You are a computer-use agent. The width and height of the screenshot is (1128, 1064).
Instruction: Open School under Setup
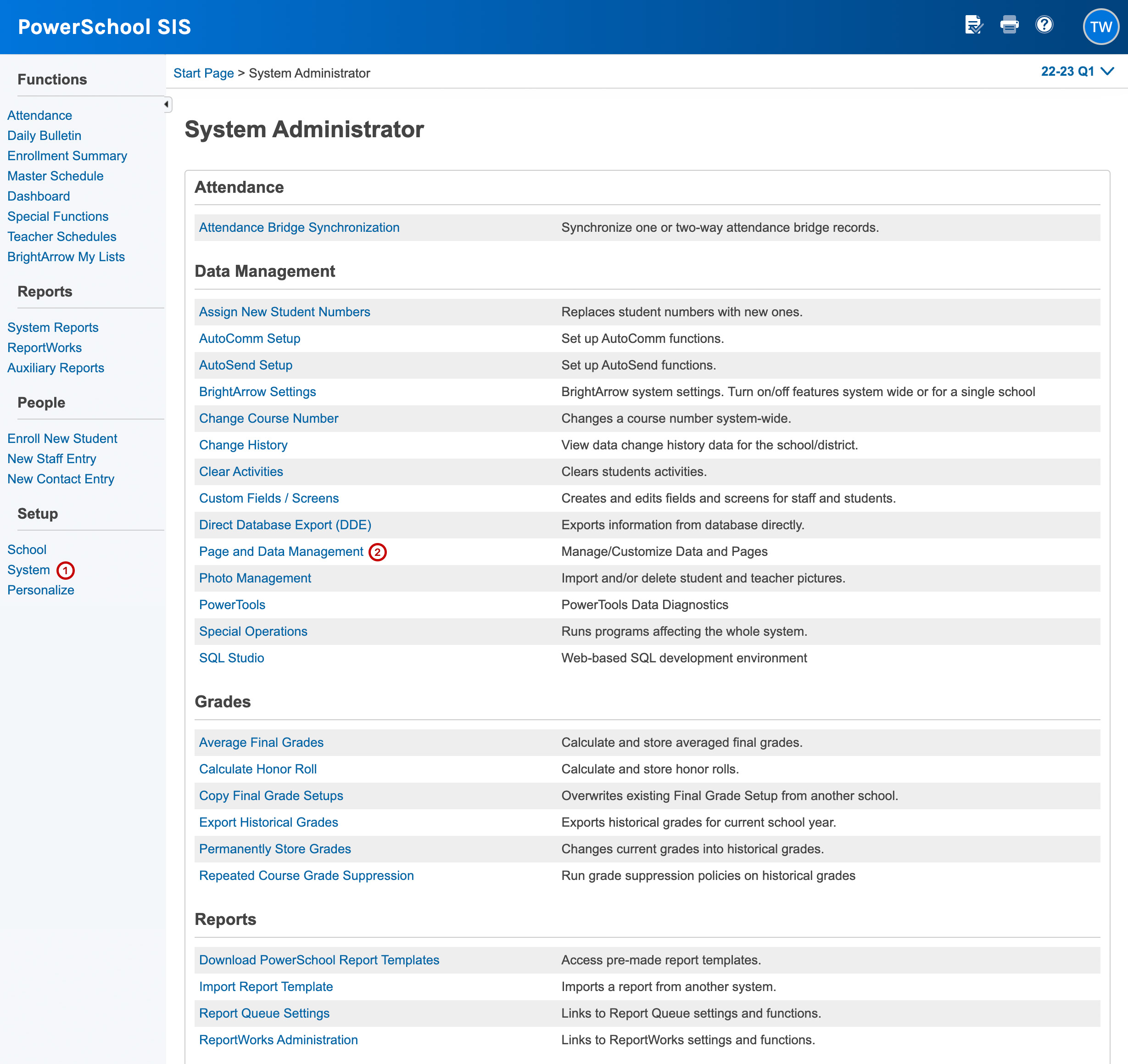pos(27,550)
